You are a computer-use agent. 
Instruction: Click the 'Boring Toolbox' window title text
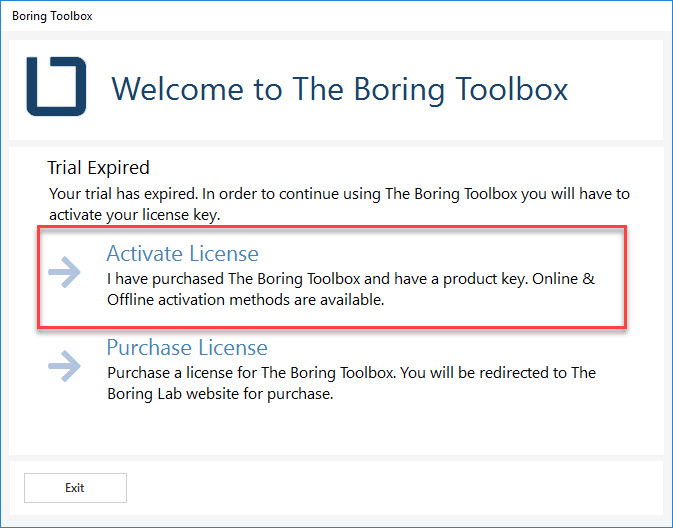click(52, 16)
